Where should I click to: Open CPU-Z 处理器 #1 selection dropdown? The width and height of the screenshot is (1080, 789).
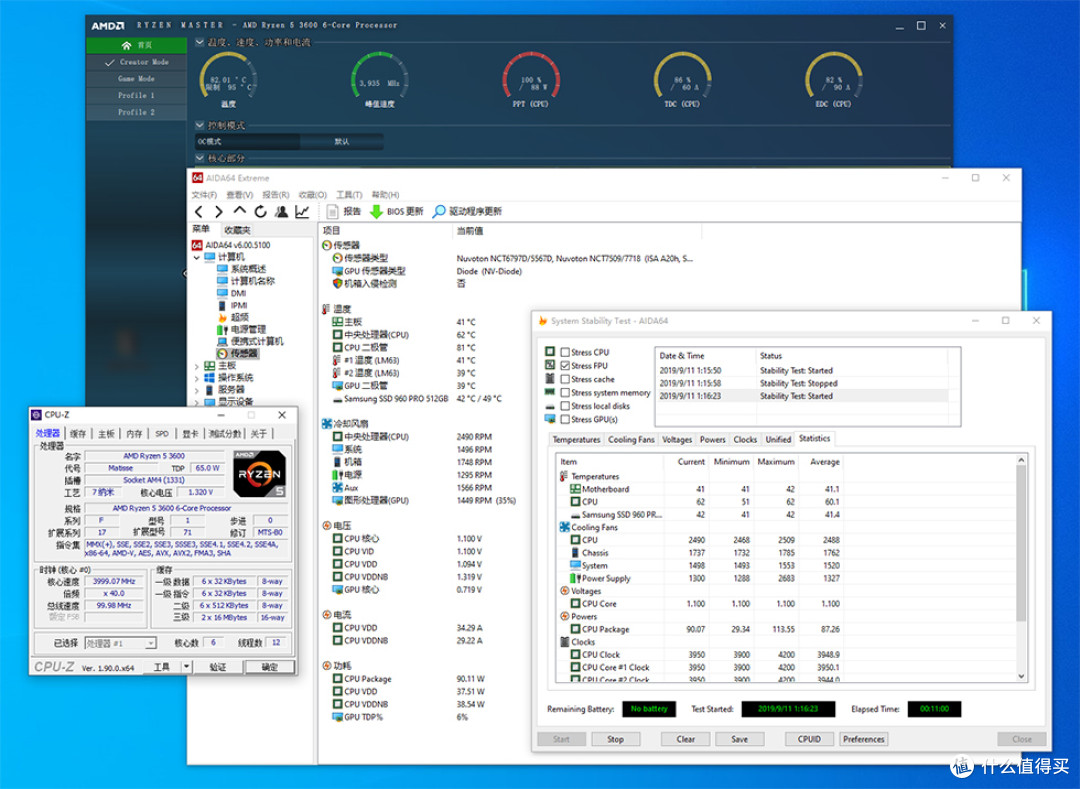(151, 643)
